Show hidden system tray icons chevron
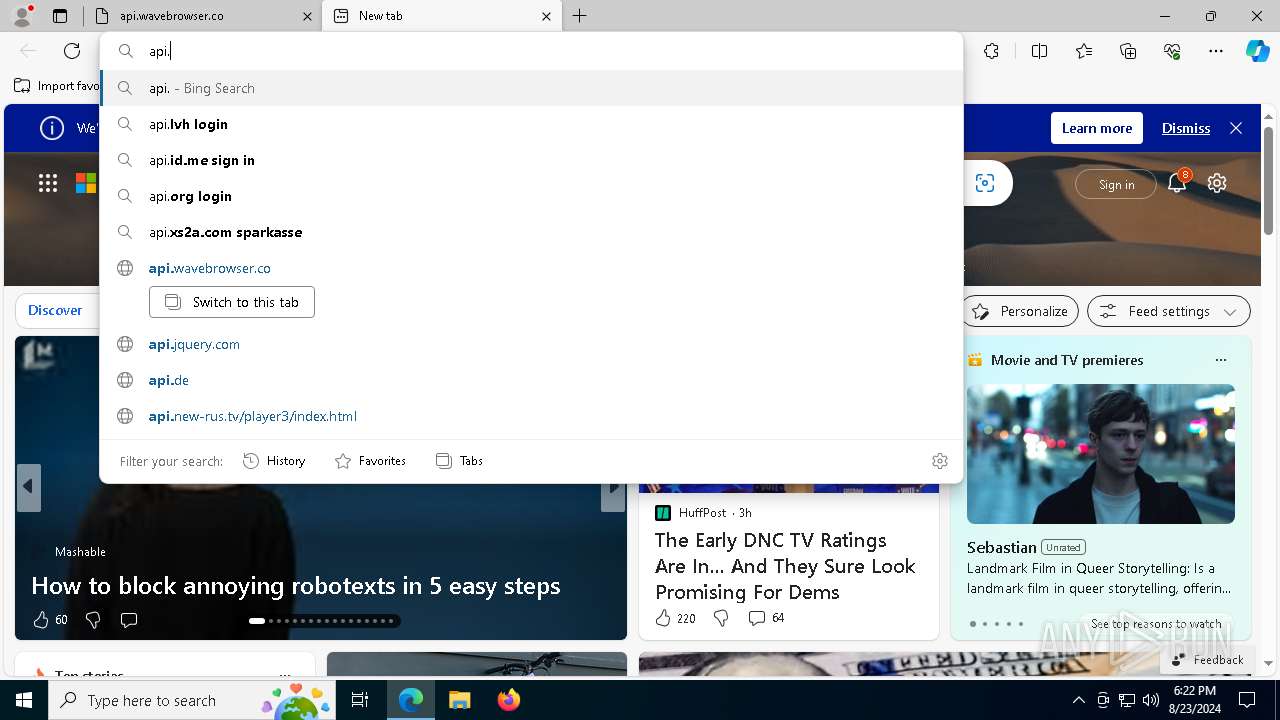 1078,700
